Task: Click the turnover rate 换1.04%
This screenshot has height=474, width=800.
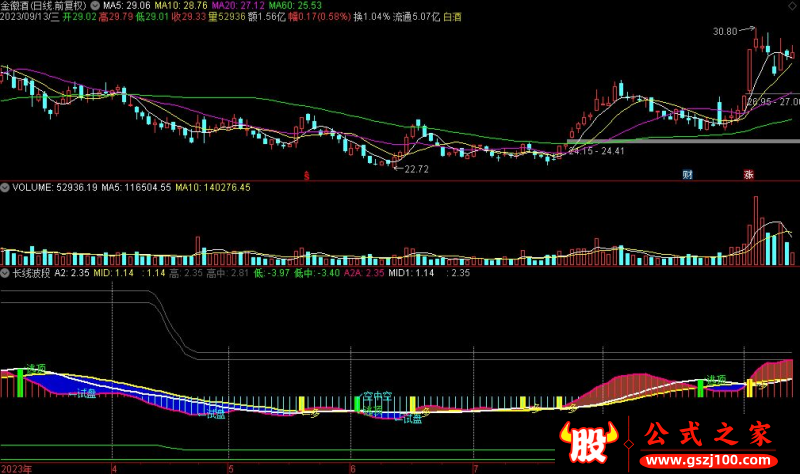Action: coord(372,17)
